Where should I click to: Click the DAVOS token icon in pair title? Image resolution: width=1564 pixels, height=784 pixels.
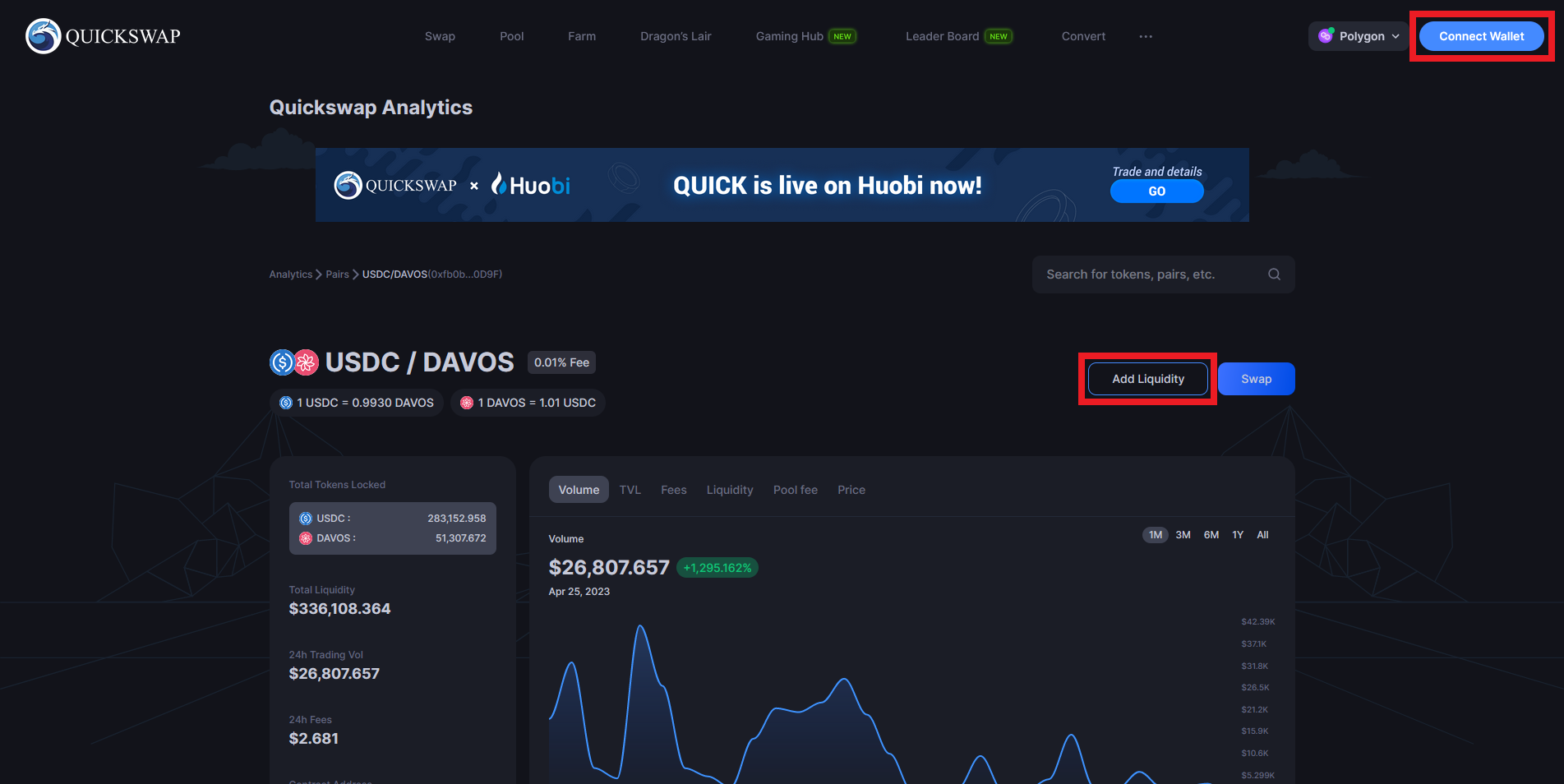point(307,362)
